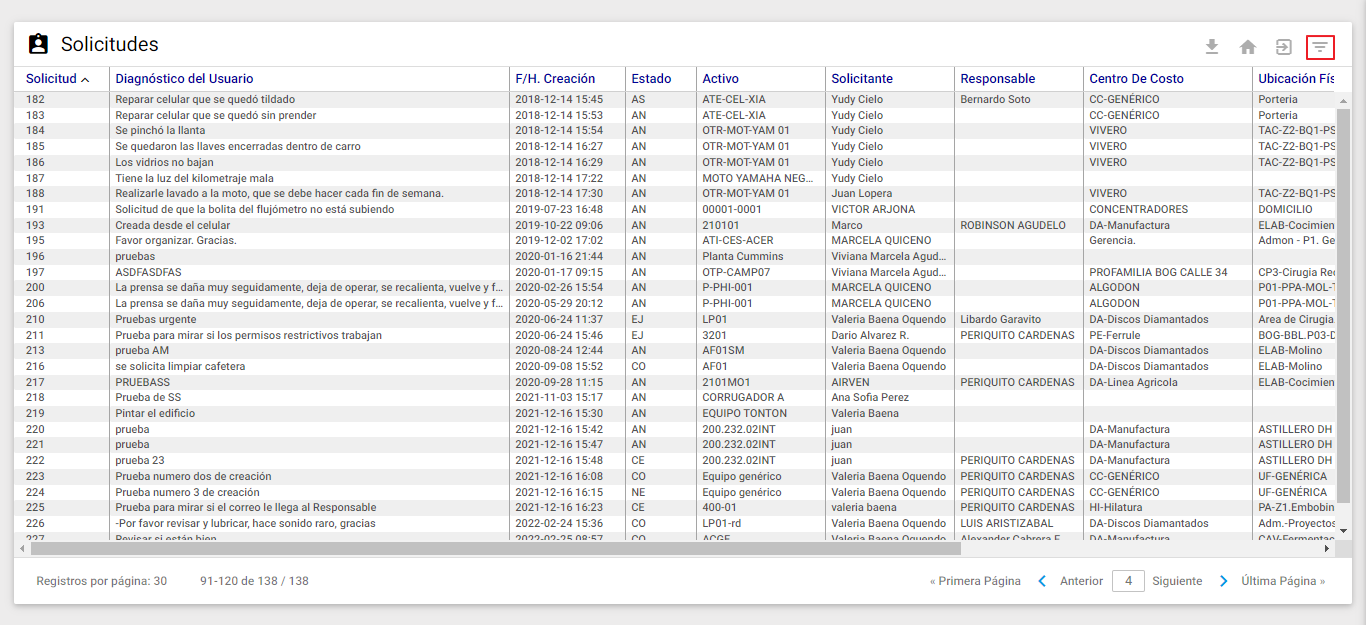Click the Siguiente right chevron icon
Screen dimensions: 1366x625
[x=1224, y=581]
